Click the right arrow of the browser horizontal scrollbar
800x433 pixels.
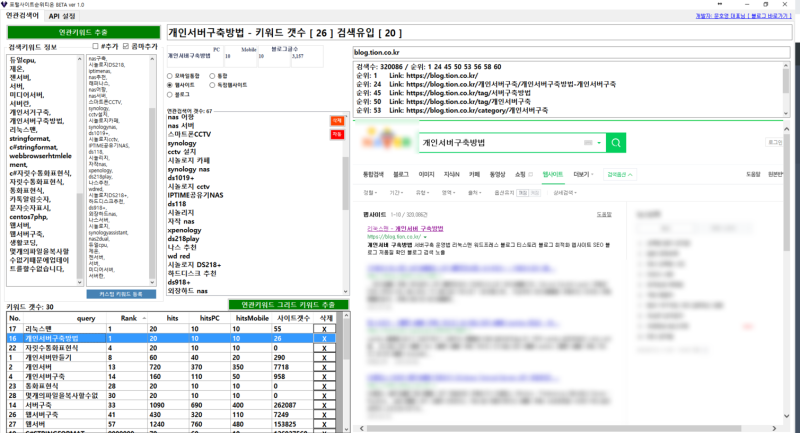774,428
